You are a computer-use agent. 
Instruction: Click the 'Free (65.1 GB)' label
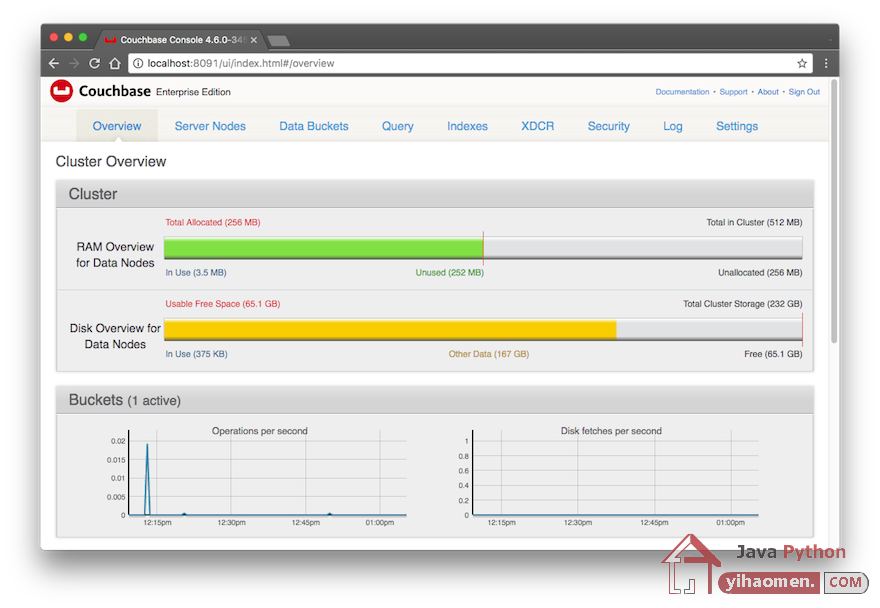coord(773,354)
